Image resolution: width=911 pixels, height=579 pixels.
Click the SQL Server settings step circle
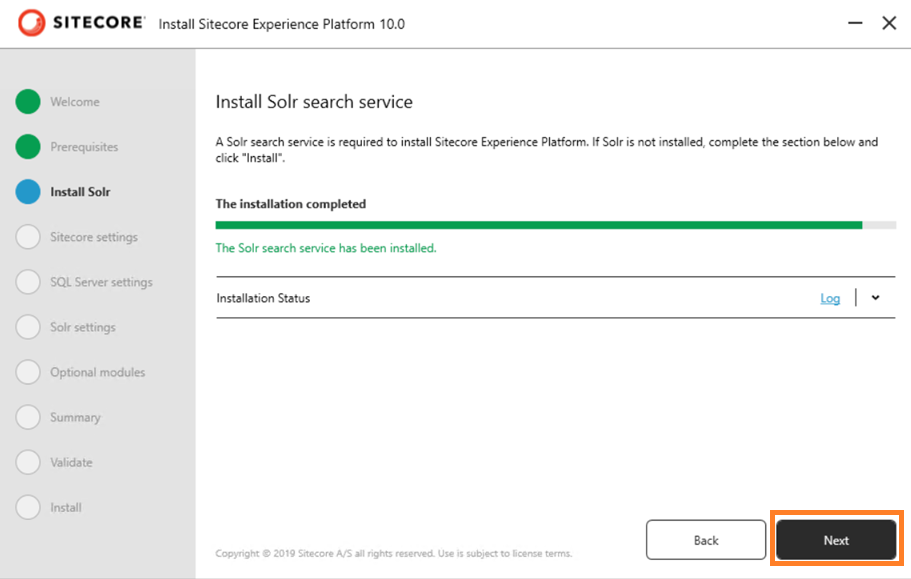click(x=28, y=282)
